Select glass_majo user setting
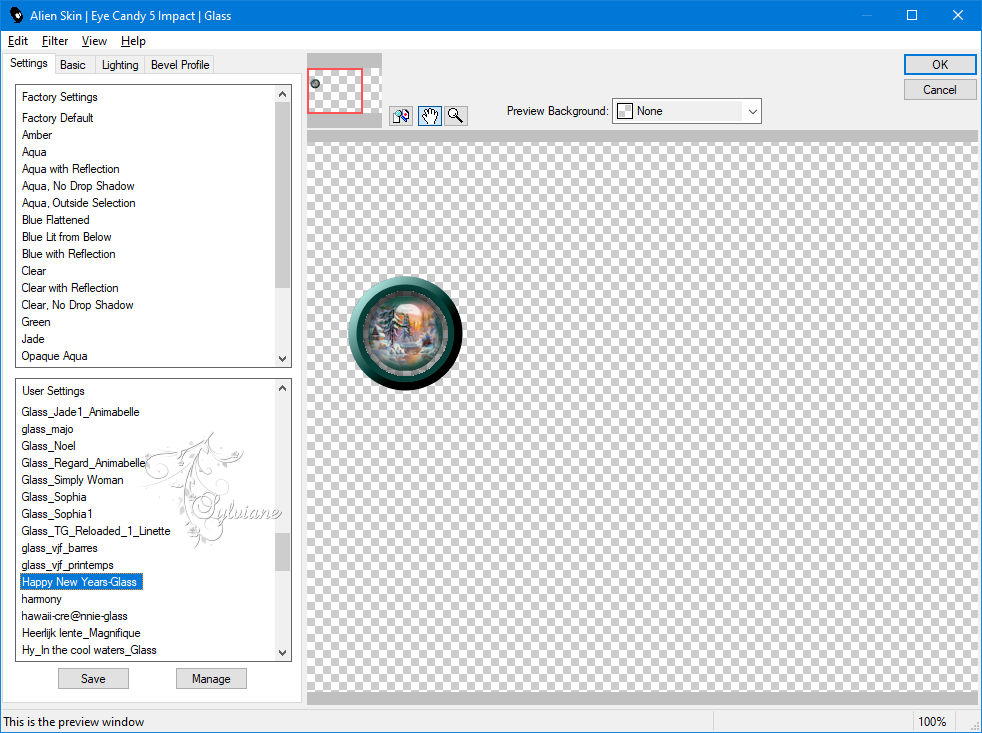The height and width of the screenshot is (733, 982). point(47,429)
